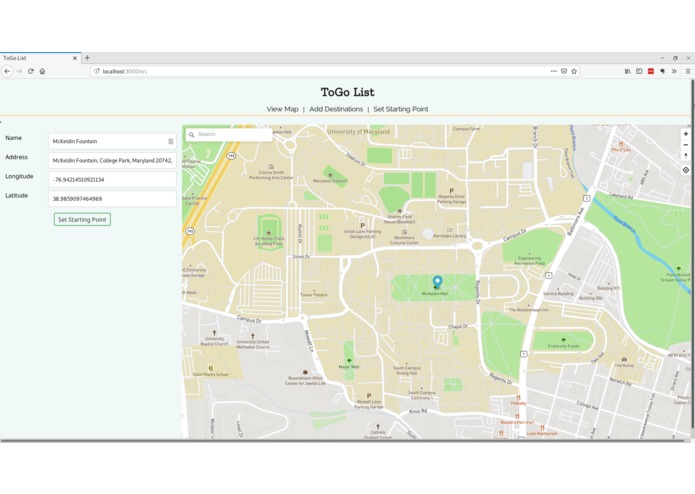Click the Fraternity Fields tree icon
The height and width of the screenshot is (494, 695).
tap(563, 340)
